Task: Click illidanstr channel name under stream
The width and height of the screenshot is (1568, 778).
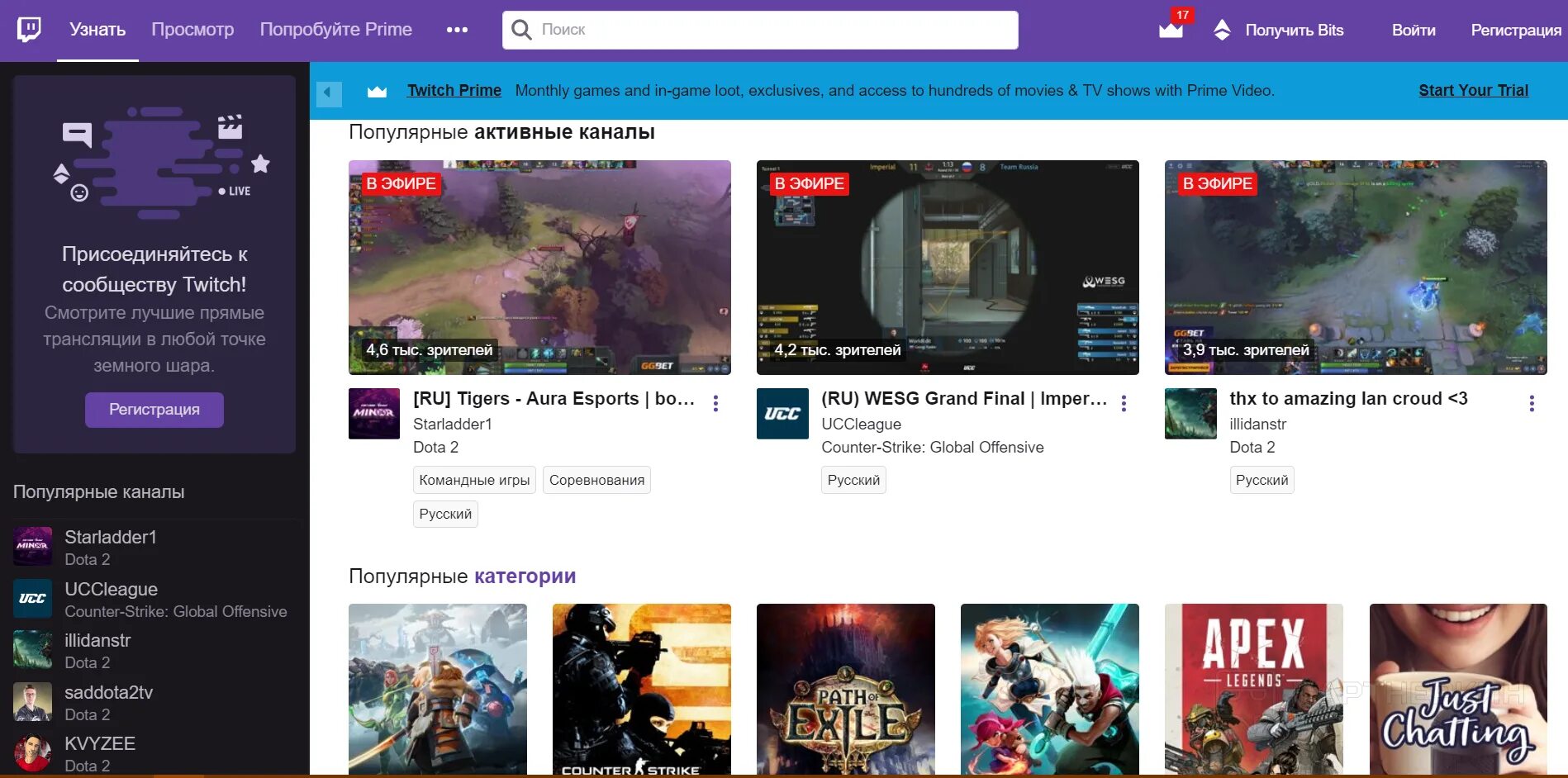Action: (x=1257, y=425)
